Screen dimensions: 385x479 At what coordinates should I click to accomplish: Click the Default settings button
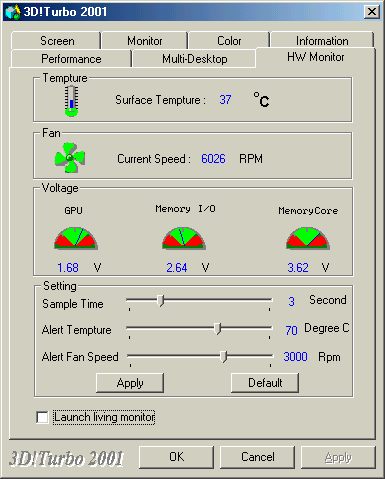click(265, 383)
